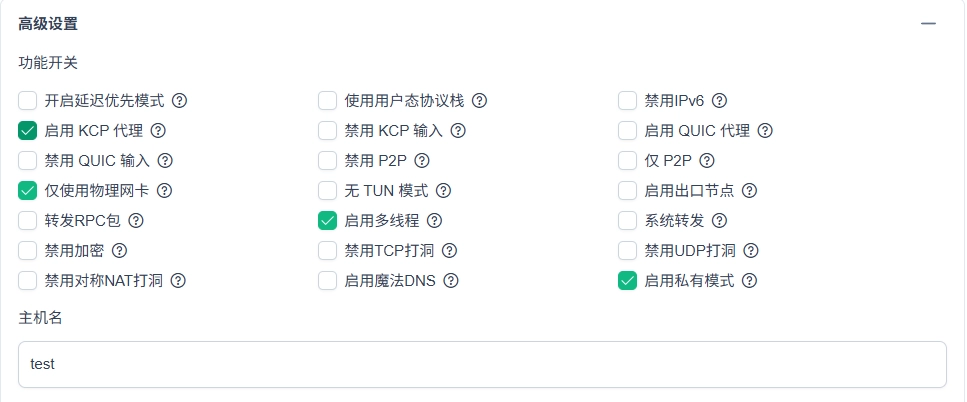This screenshot has width=967, height=402.
Task: Show help for 启用魔法DNS
Action: (x=450, y=280)
